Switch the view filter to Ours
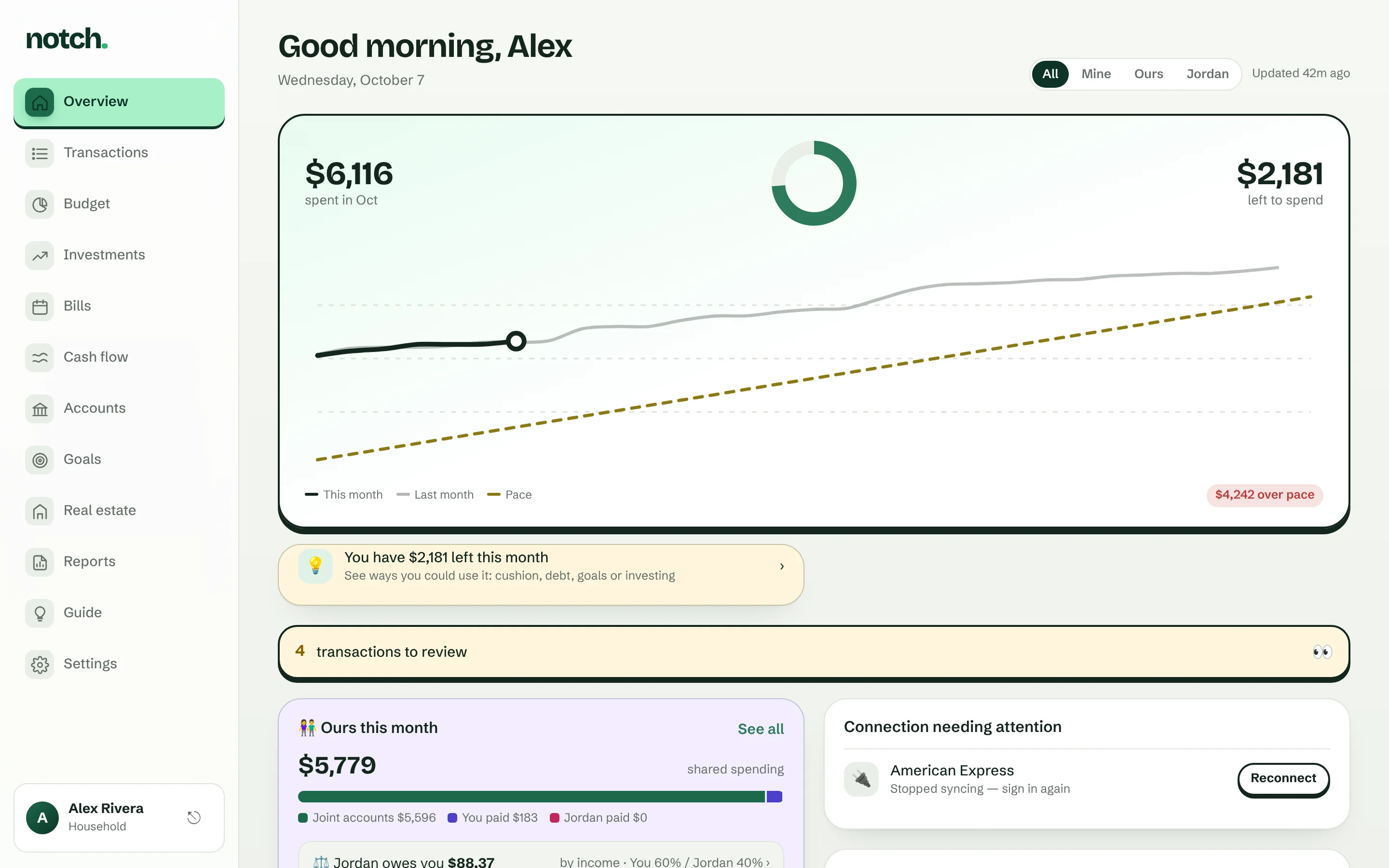The height and width of the screenshot is (868, 1389). 1148,74
